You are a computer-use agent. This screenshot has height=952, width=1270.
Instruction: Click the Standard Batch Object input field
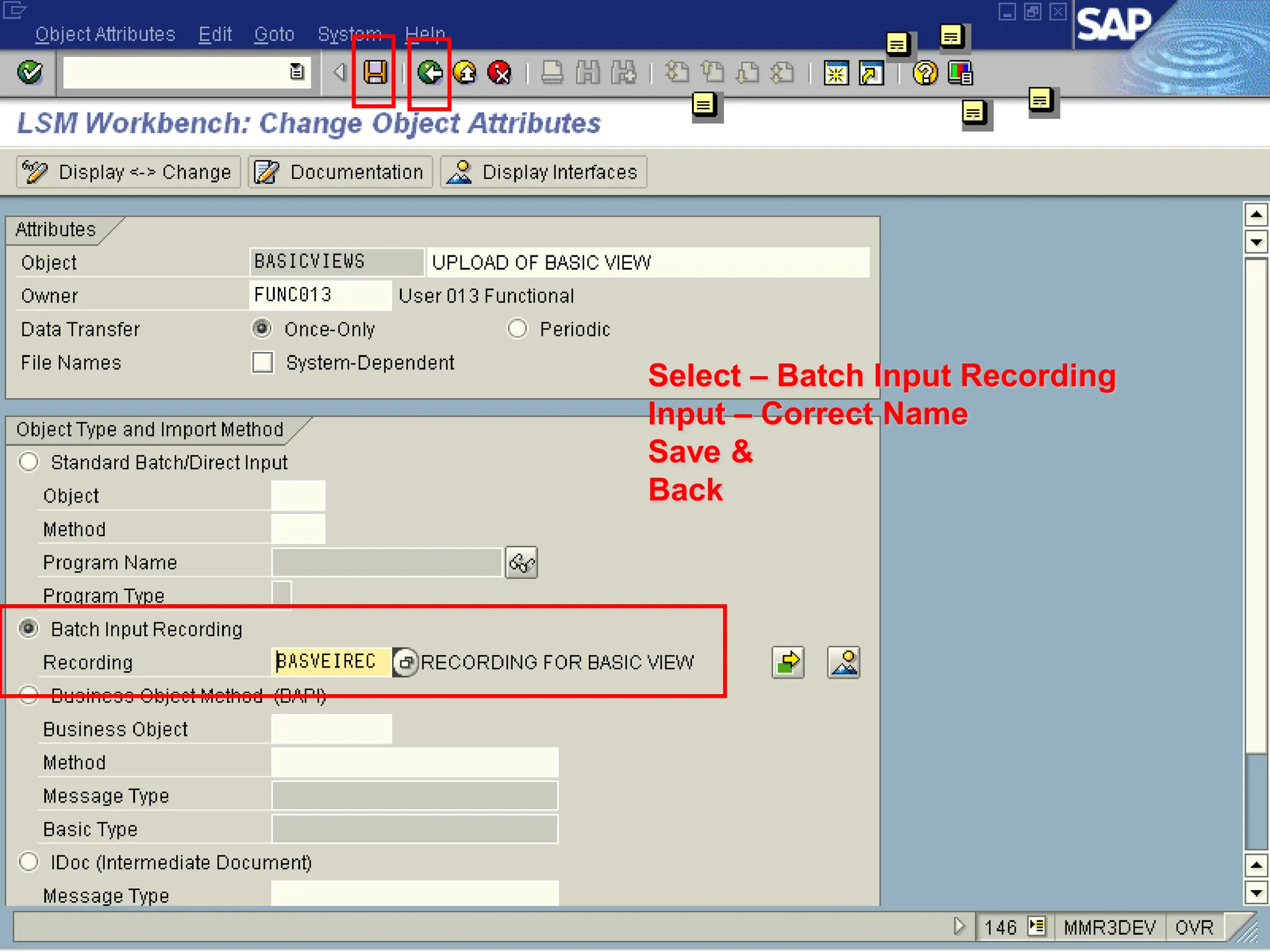[x=298, y=496]
